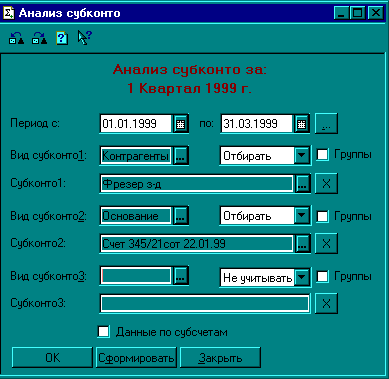Click the Фрезер з-д value field
Viewport: 389px width, 379px height.
[197, 184]
